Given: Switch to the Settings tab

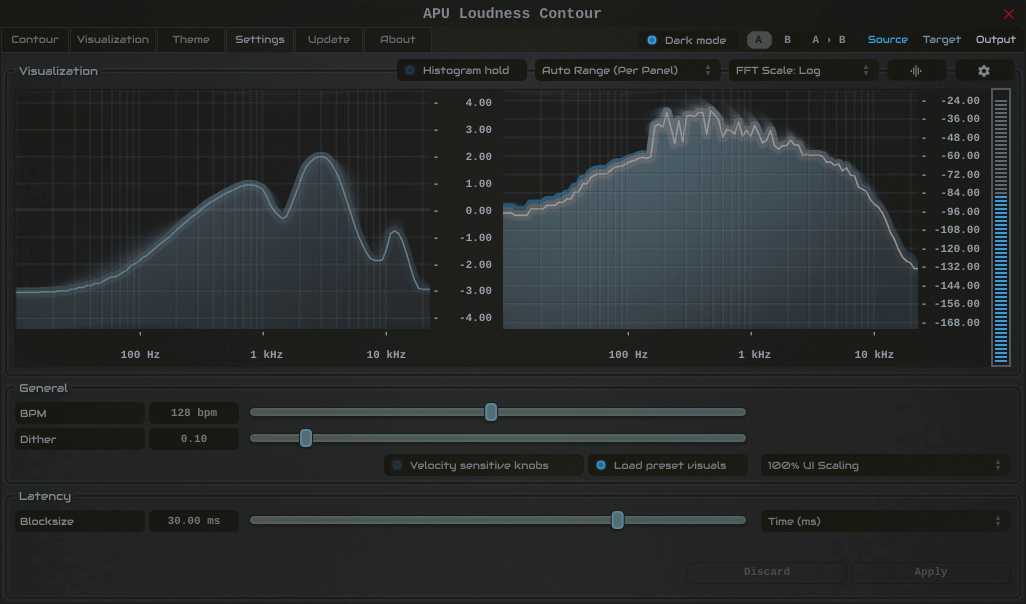Looking at the screenshot, I should tap(260, 40).
